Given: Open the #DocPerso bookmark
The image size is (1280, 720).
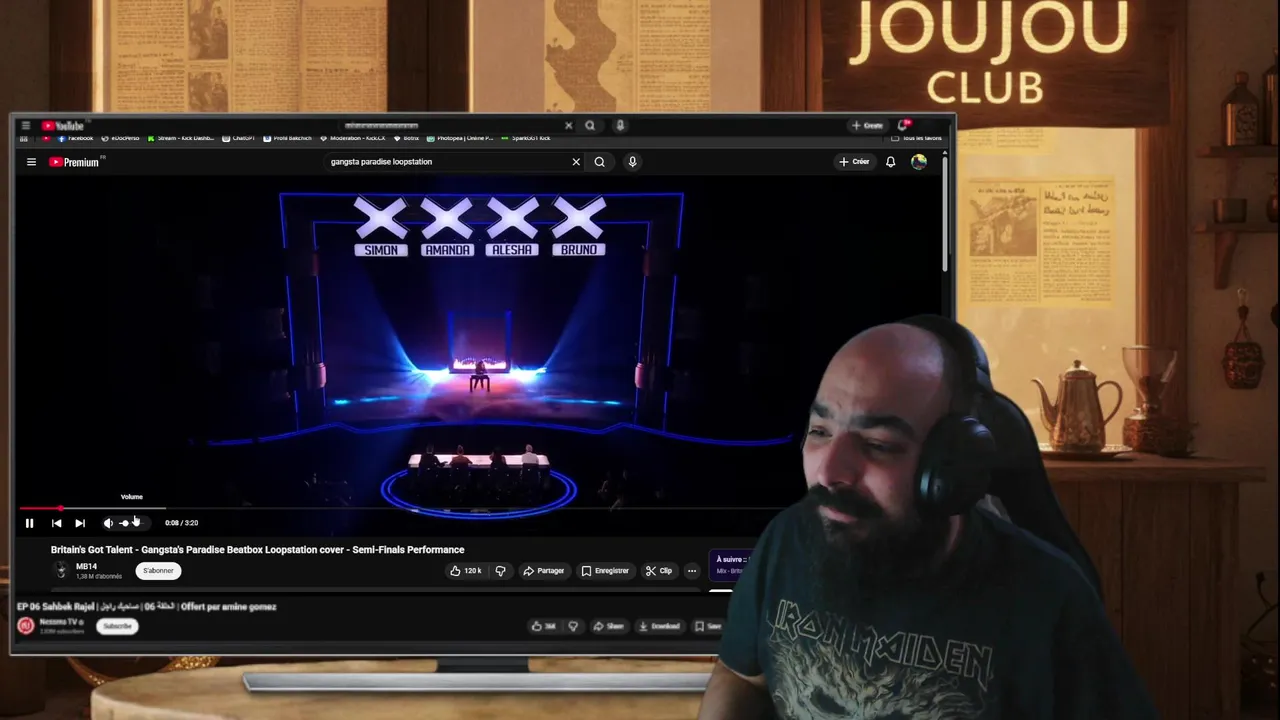Looking at the screenshot, I should [121, 138].
